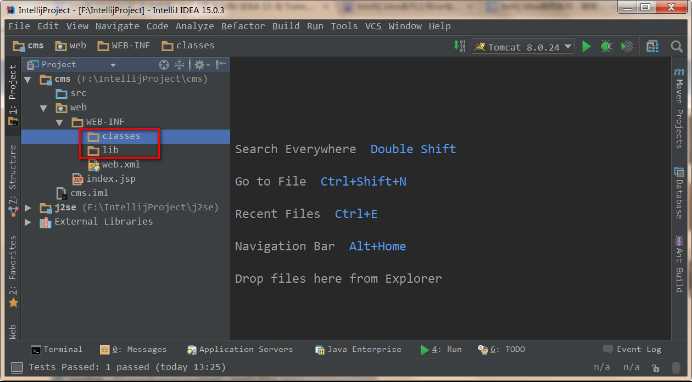692x382 pixels.
Task: Open the Refactor menu
Action: pyautogui.click(x=243, y=26)
